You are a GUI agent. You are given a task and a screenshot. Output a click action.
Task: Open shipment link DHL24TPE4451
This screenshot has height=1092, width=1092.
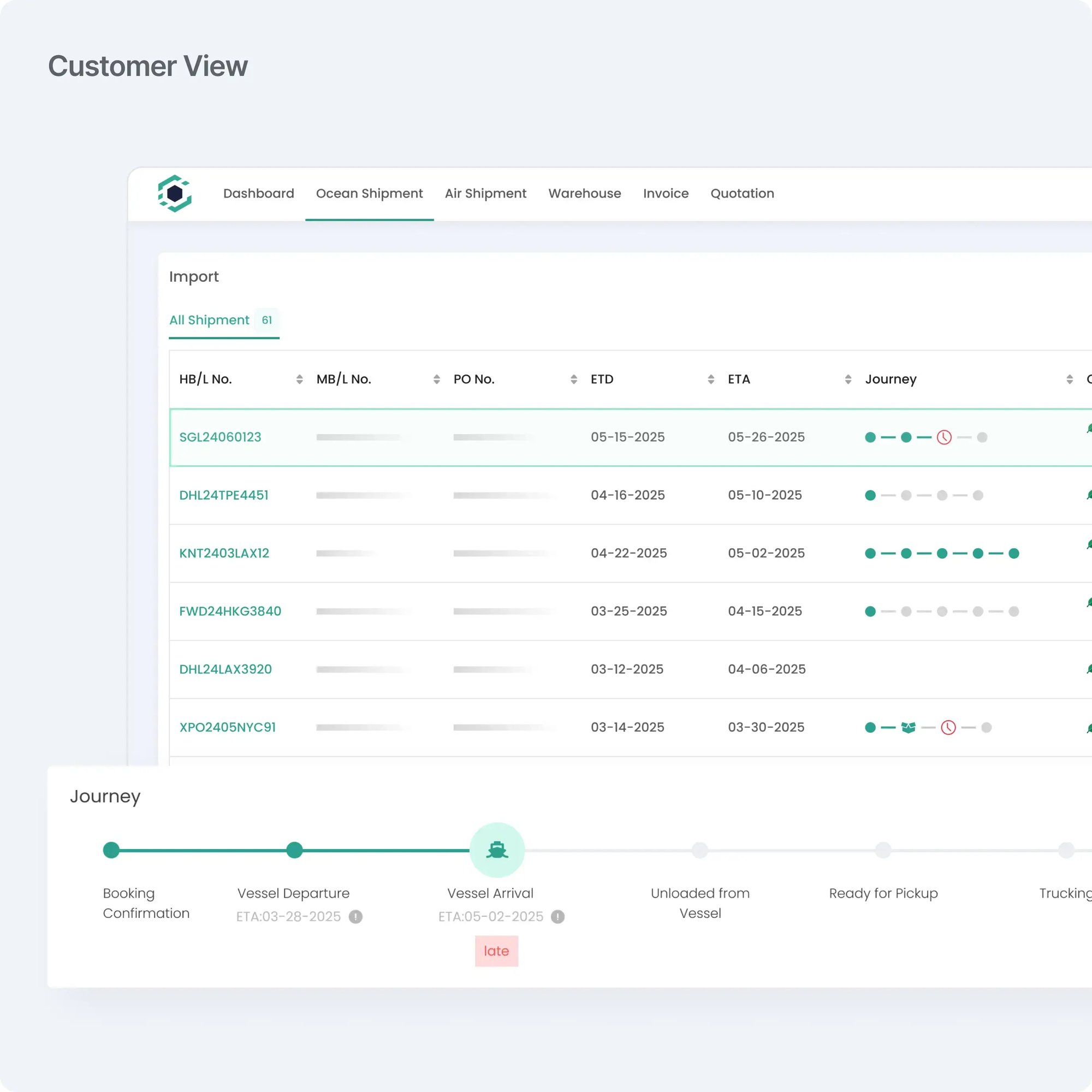click(224, 495)
